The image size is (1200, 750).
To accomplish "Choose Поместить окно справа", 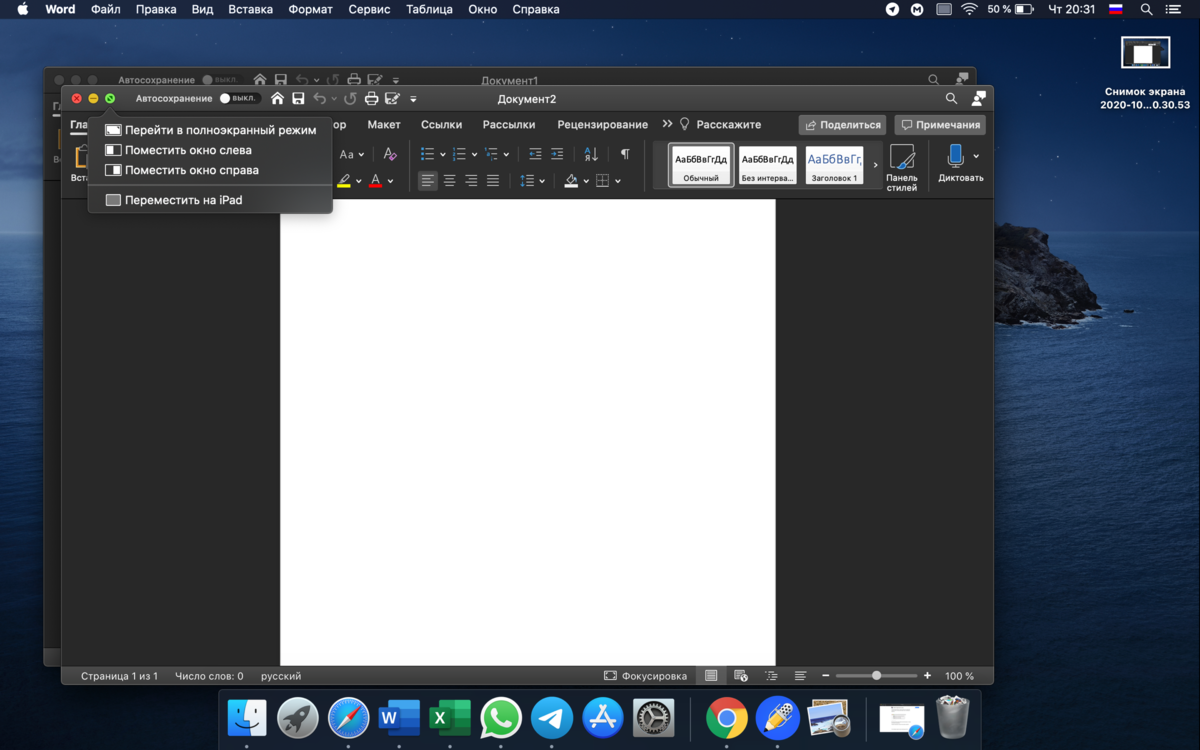I will (x=210, y=170).
